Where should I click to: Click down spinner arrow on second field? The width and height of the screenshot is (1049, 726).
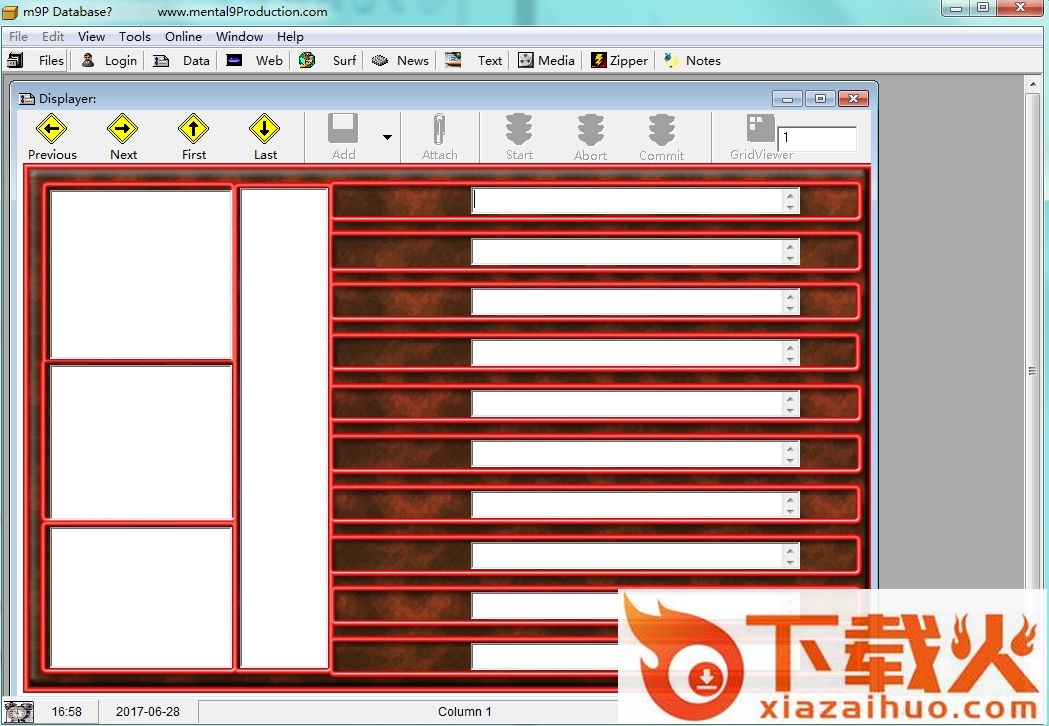coord(790,258)
